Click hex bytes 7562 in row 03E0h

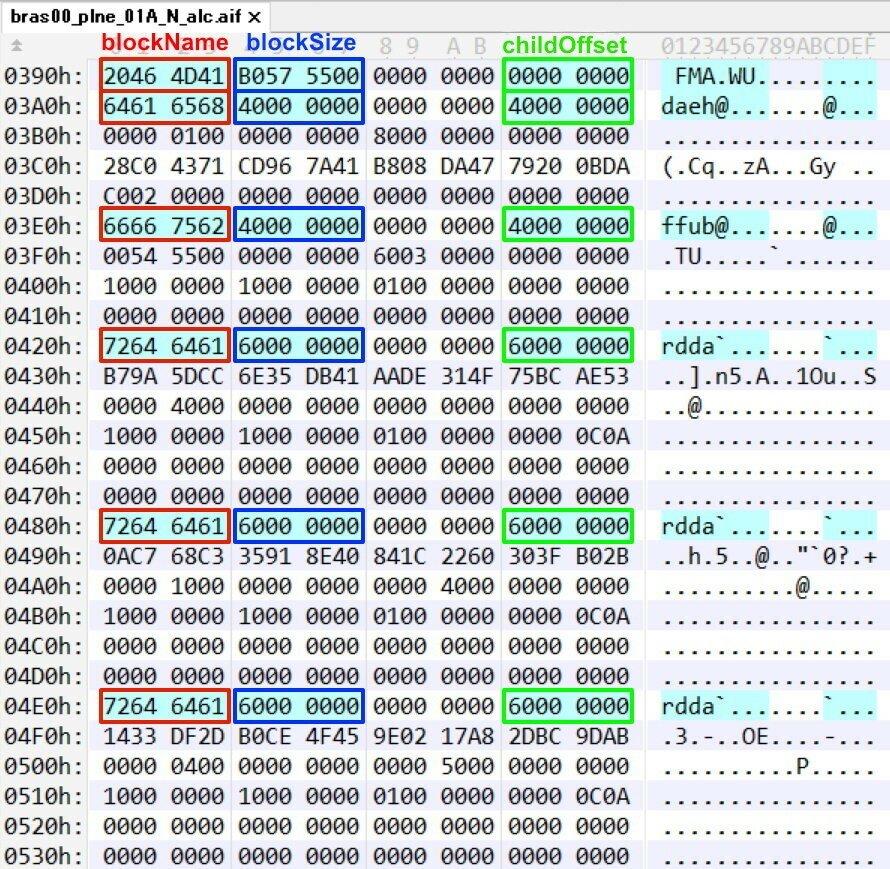198,226
